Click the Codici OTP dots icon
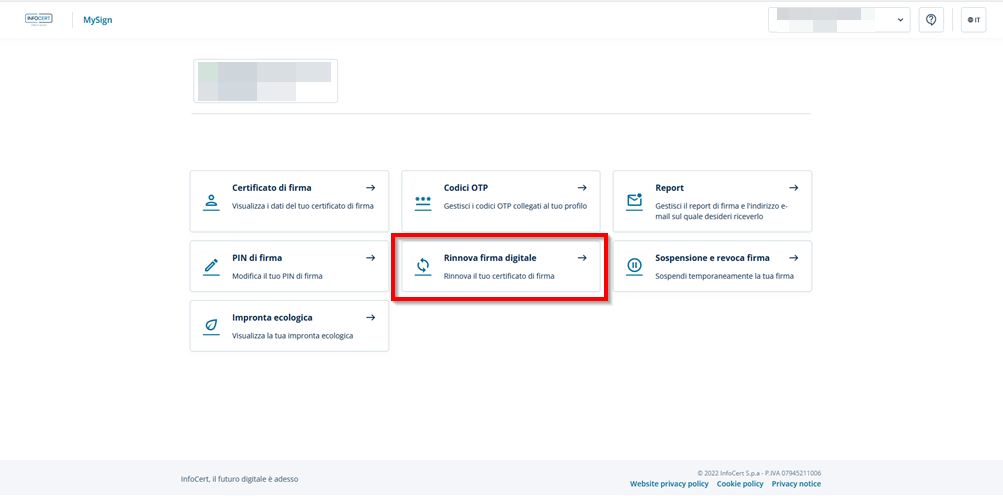1003x496 pixels. coord(422,201)
